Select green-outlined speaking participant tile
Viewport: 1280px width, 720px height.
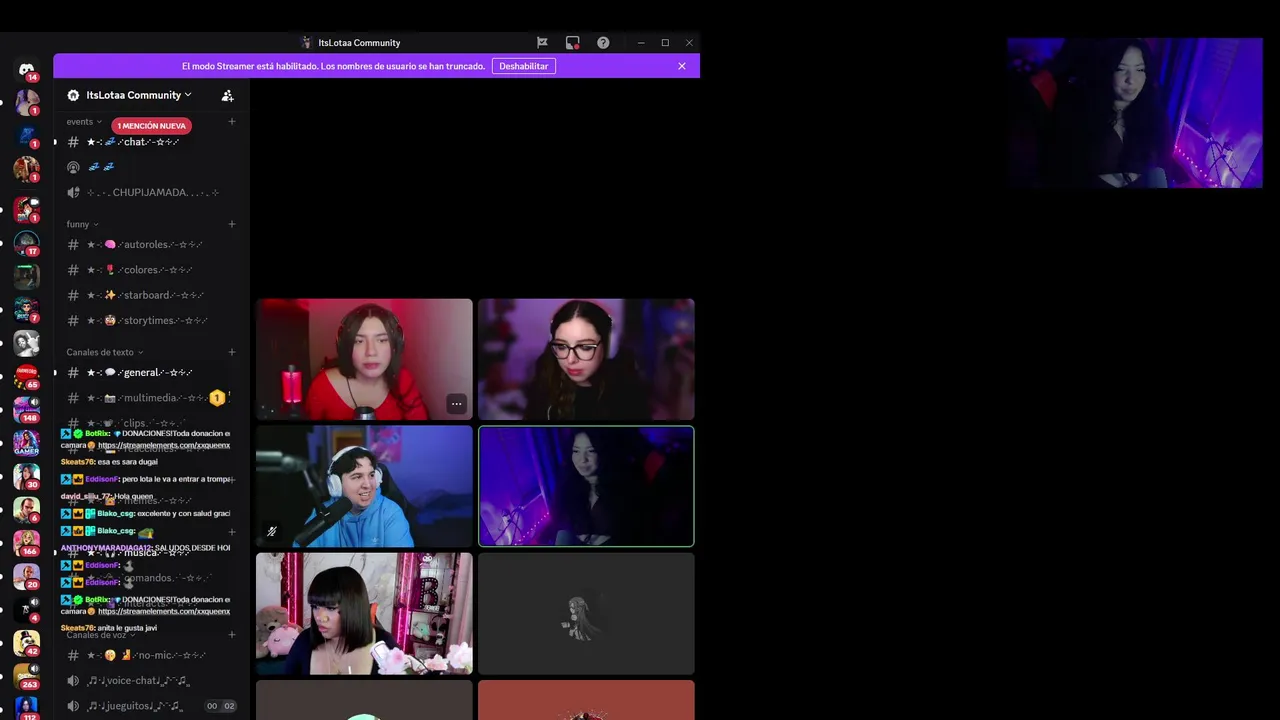click(x=586, y=486)
